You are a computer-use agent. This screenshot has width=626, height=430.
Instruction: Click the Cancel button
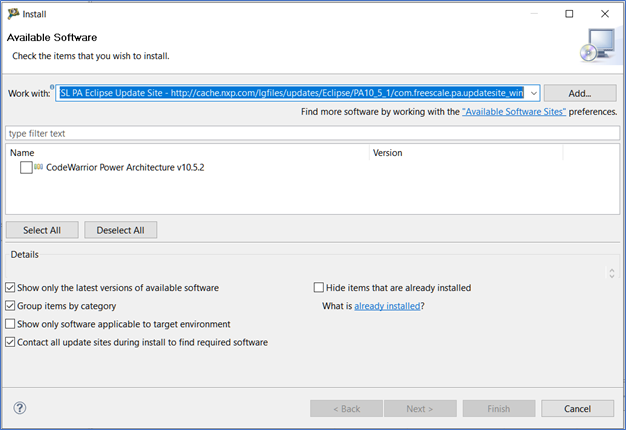[x=577, y=408]
